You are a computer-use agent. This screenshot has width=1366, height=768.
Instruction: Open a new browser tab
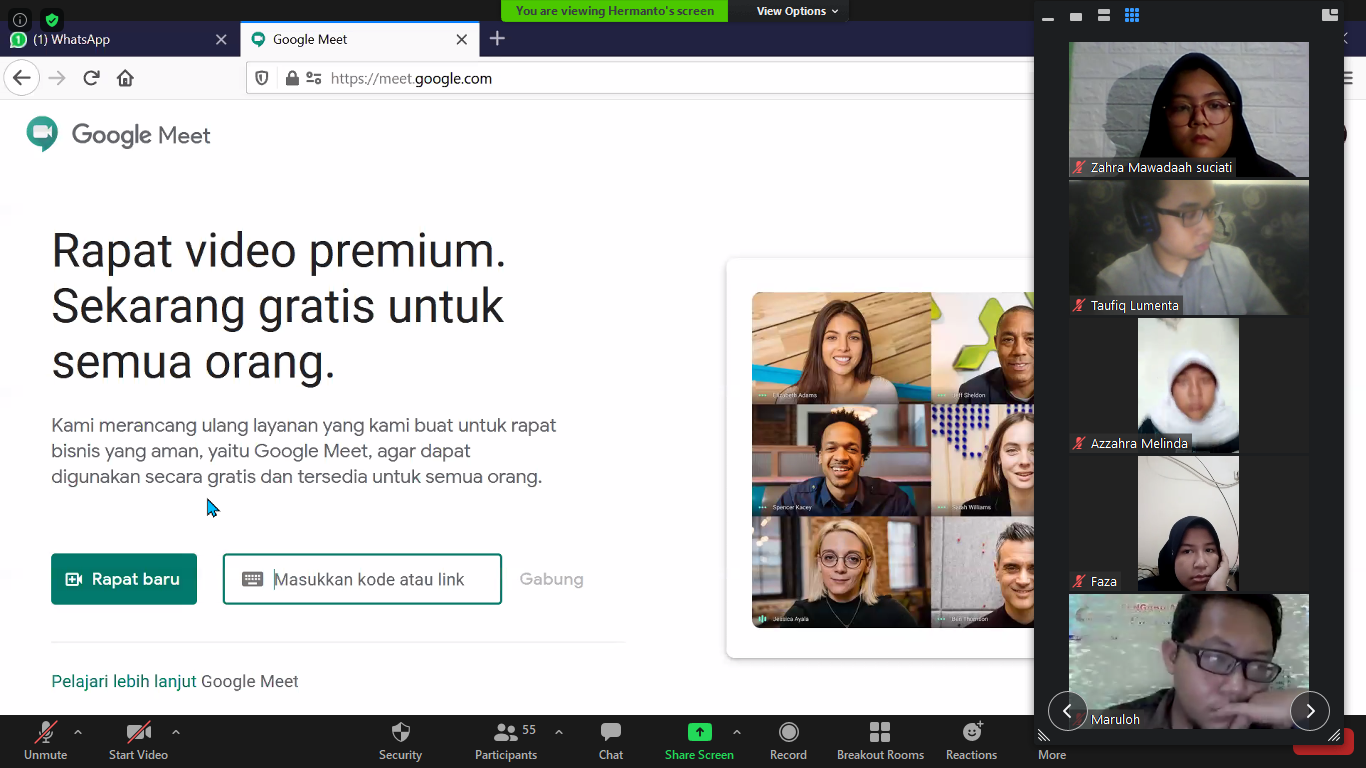click(x=497, y=38)
